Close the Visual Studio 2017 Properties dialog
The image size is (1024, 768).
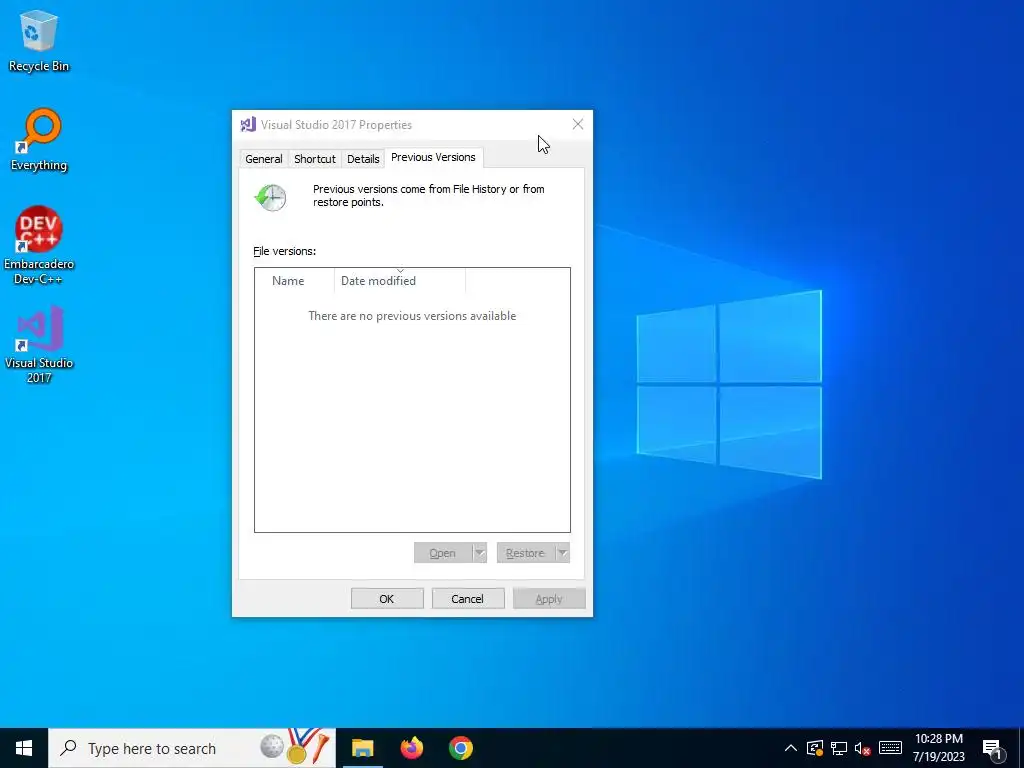tap(577, 124)
